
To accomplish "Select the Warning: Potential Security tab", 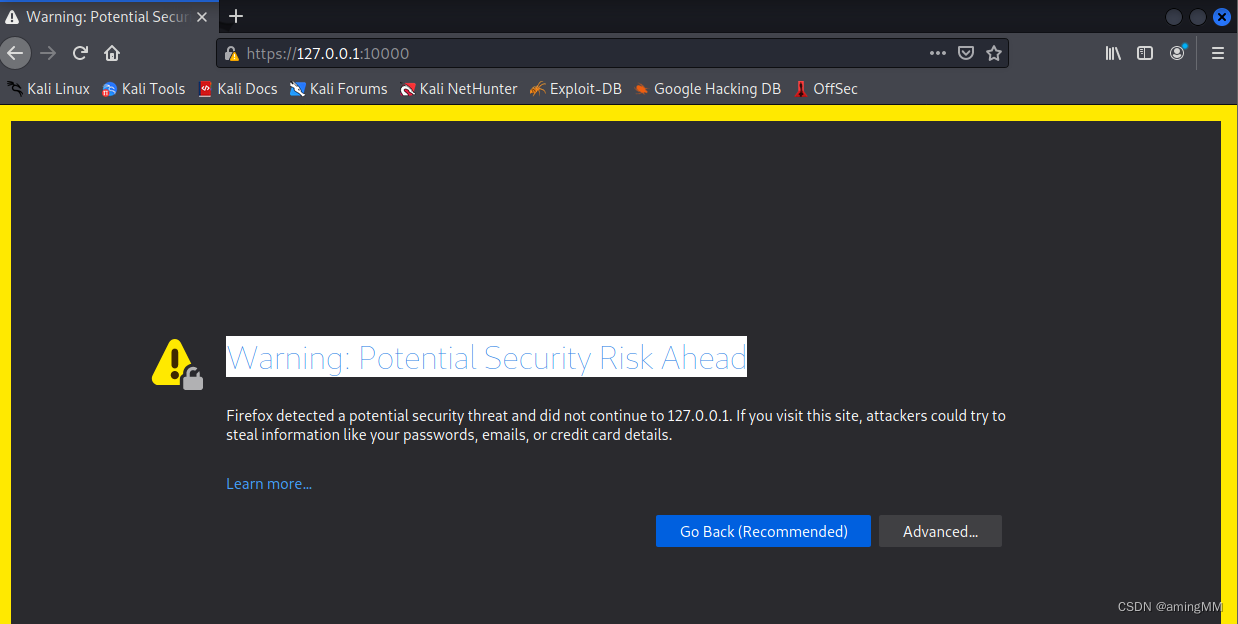I will [107, 17].
